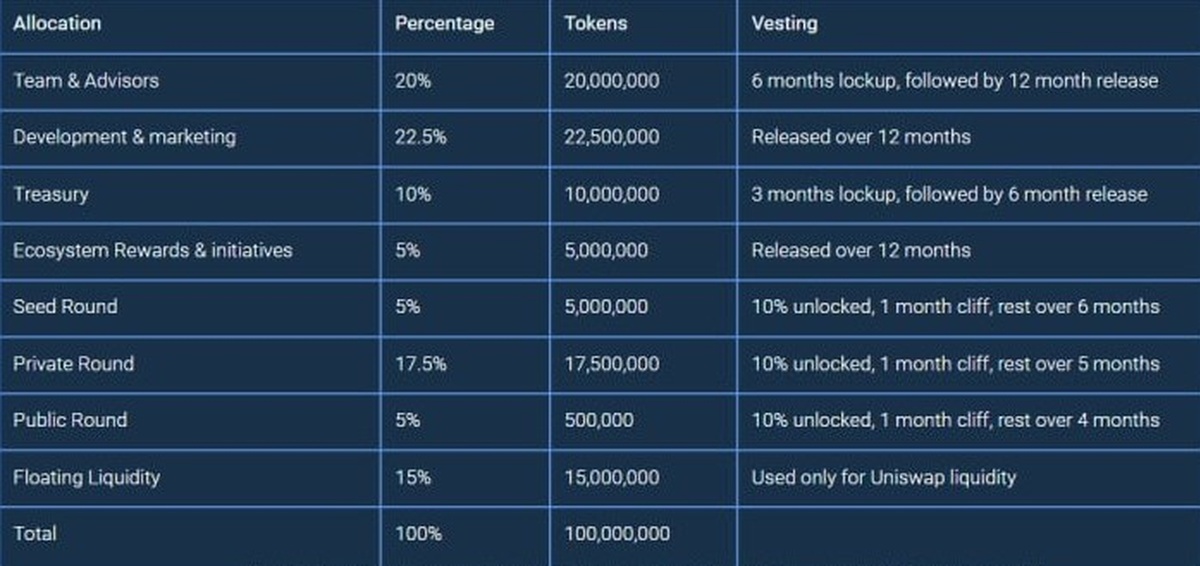
Task: Click the Uniswap liquidity vesting text
Action: point(883,477)
